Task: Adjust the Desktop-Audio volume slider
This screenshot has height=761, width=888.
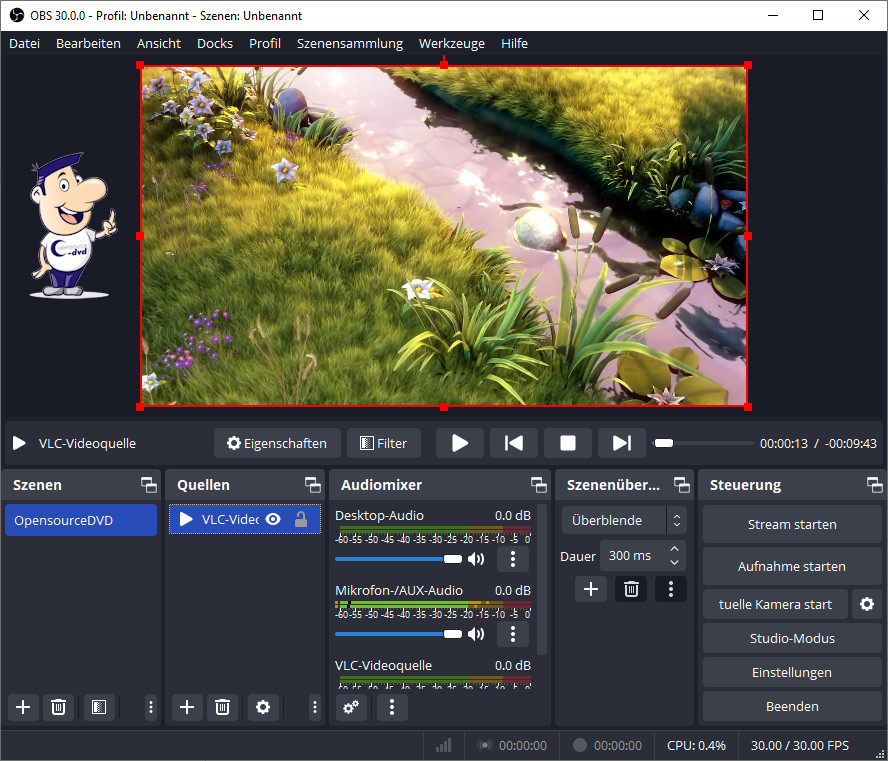Action: tap(453, 559)
